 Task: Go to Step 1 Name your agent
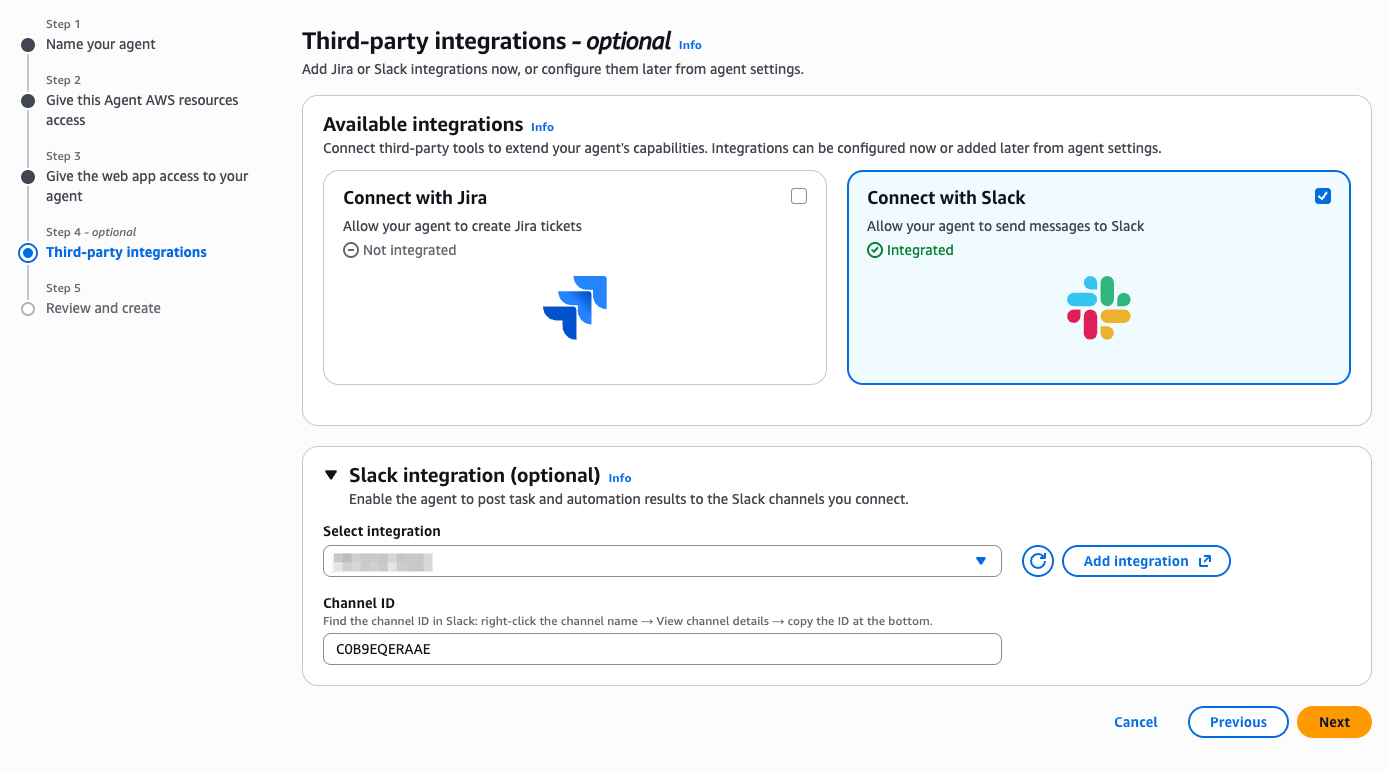(x=101, y=44)
